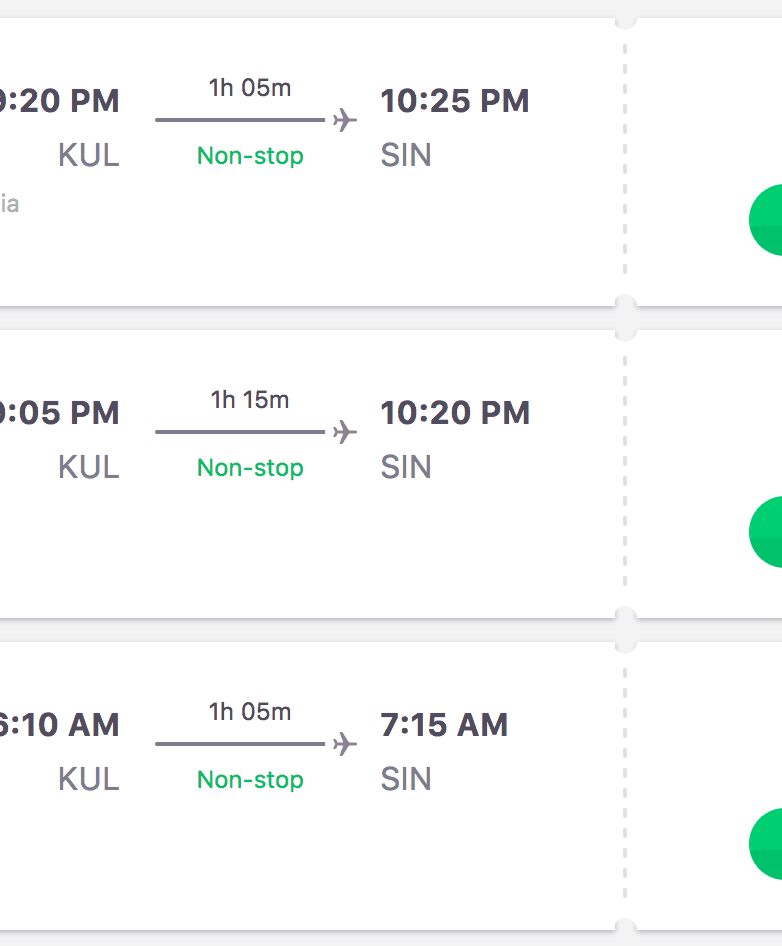Click the 1h 05m duration of the 10:25 PM flight
Image resolution: width=782 pixels, height=946 pixels.
coord(250,88)
